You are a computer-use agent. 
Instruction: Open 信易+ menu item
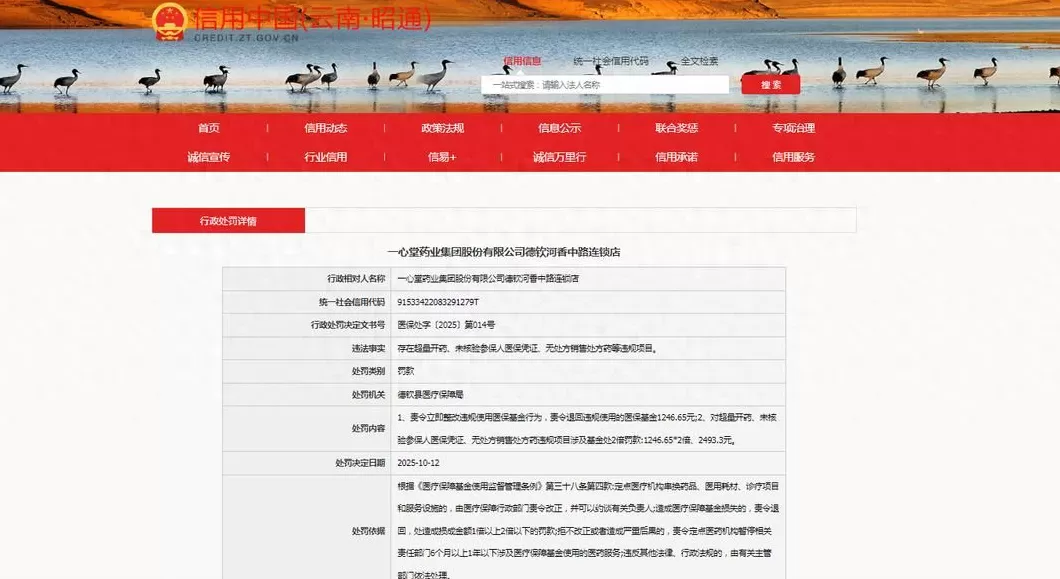click(x=442, y=157)
